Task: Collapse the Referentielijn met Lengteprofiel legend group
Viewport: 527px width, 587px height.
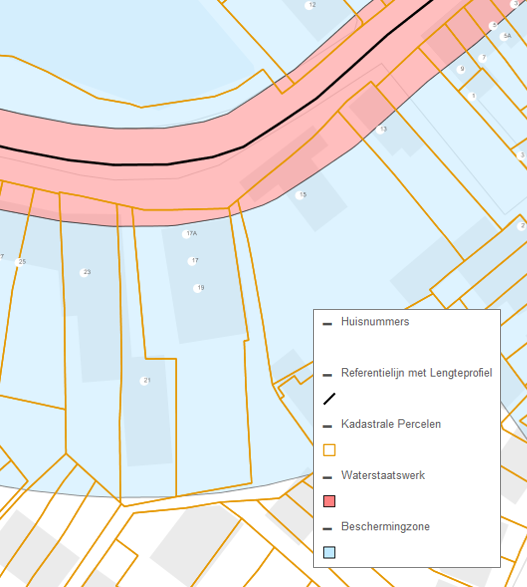Action: click(327, 375)
